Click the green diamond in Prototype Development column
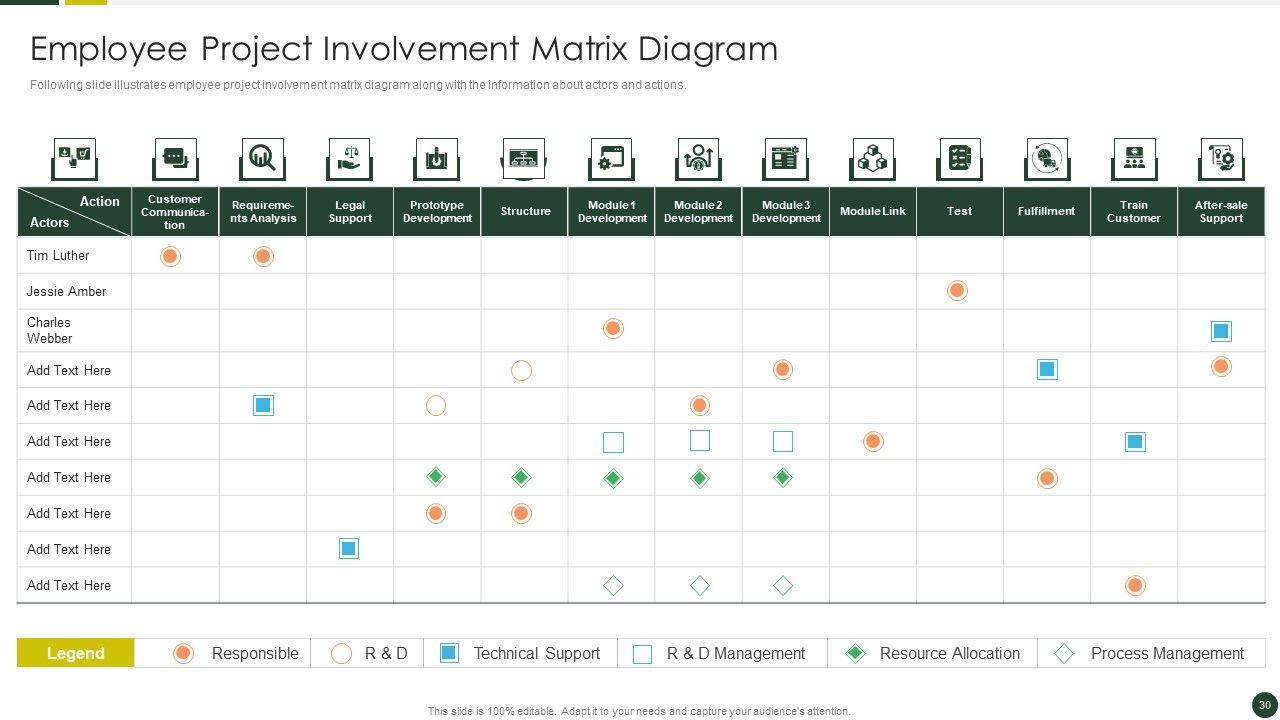Viewport: 1280px width, 720px height. [436, 477]
